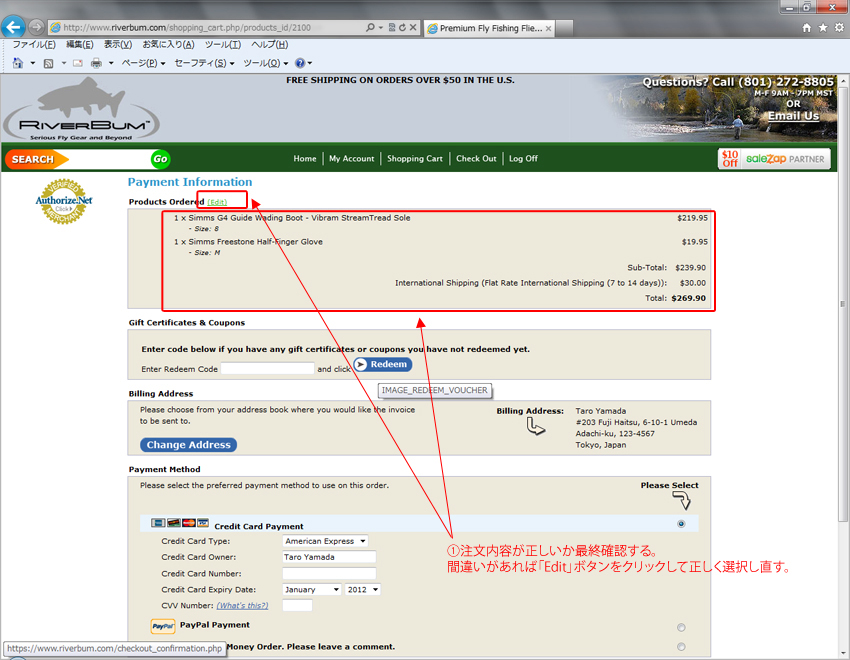850x660 pixels.
Task: Click the browser Back arrow button
Action: (x=14, y=27)
